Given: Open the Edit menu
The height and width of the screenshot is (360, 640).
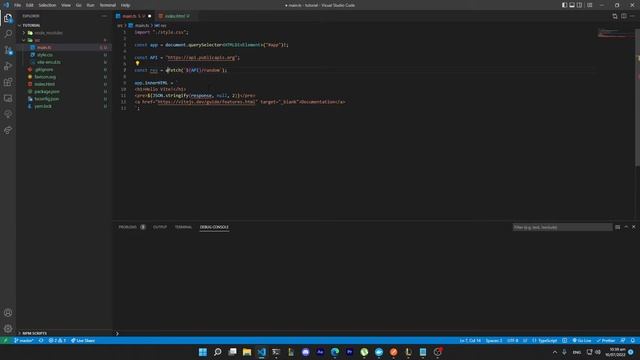Looking at the screenshot, I should [x=30, y=5].
